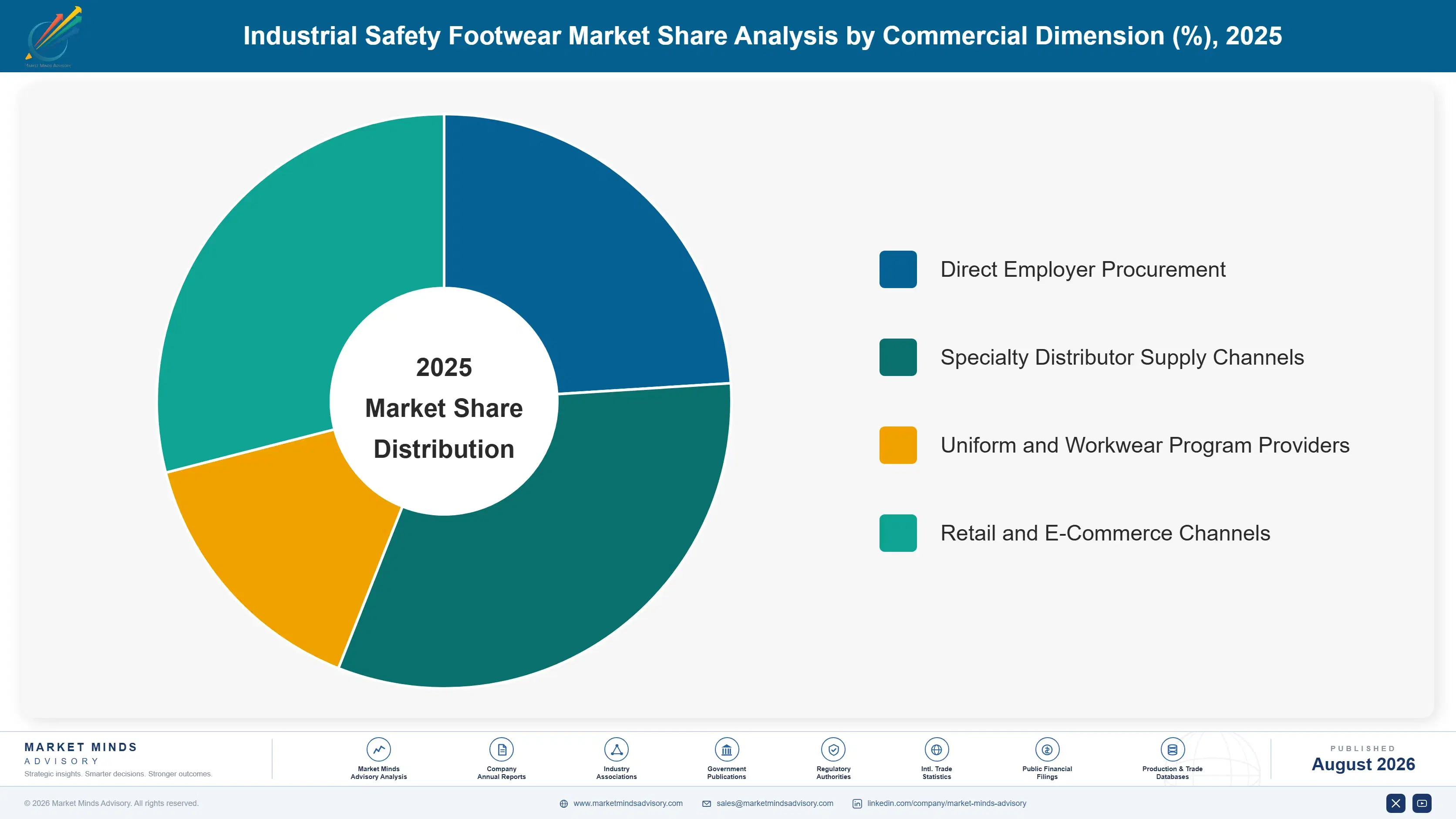Click the Uniform and Workwear orange swatch

point(898,445)
